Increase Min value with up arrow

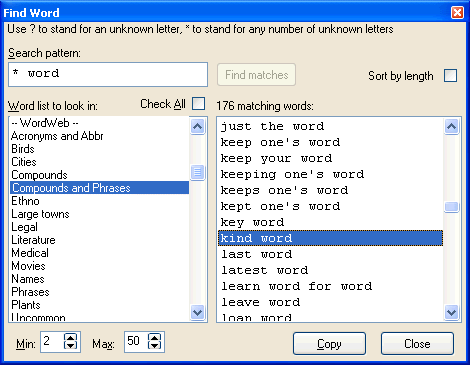click(71, 337)
